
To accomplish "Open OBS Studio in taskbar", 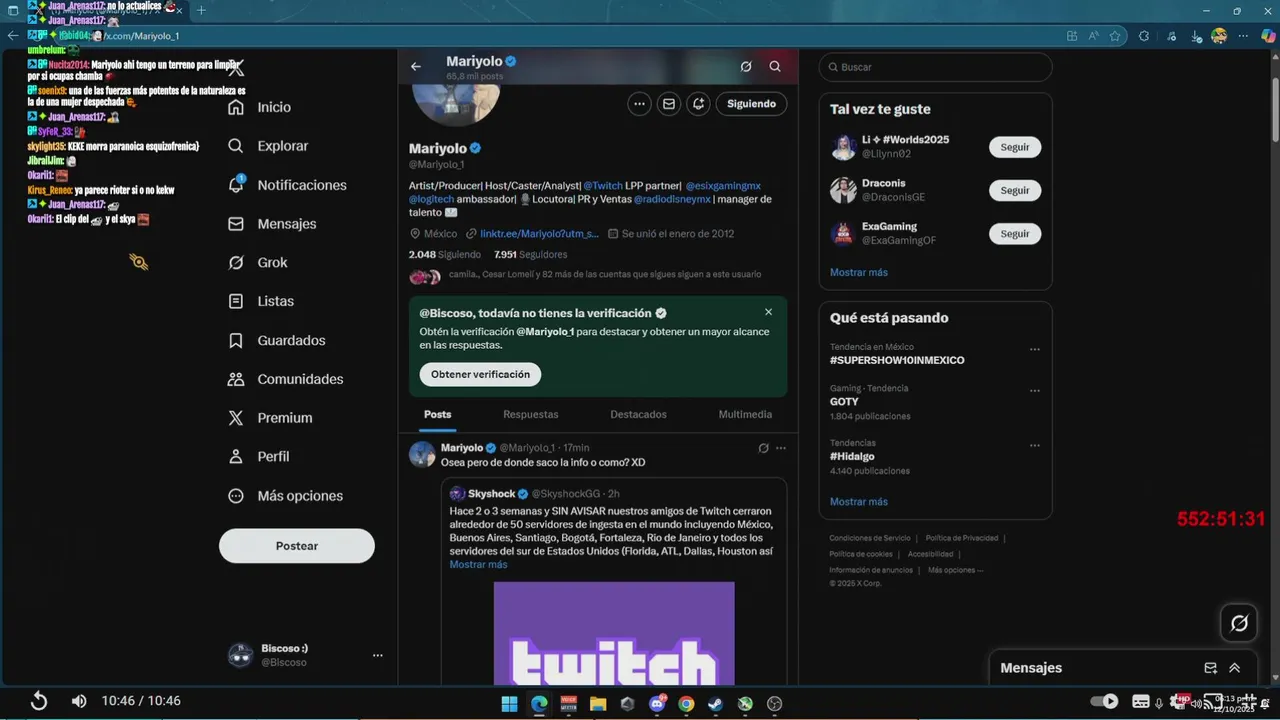I will 774,703.
